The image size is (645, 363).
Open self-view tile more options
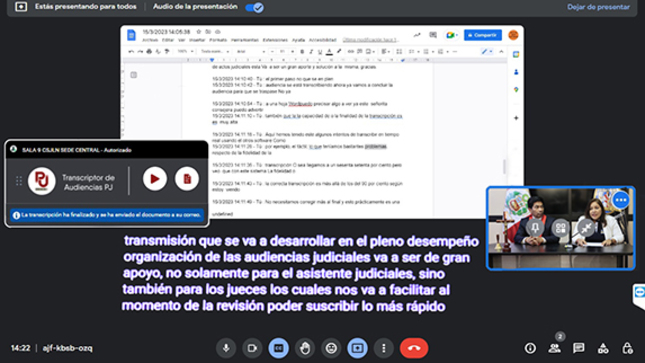tap(621, 200)
